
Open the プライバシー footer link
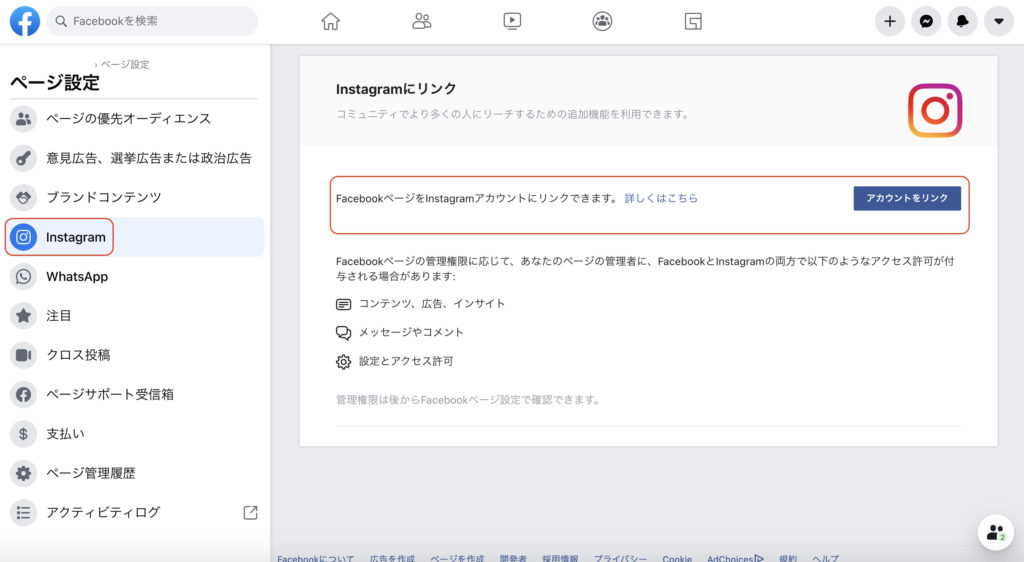click(620, 558)
